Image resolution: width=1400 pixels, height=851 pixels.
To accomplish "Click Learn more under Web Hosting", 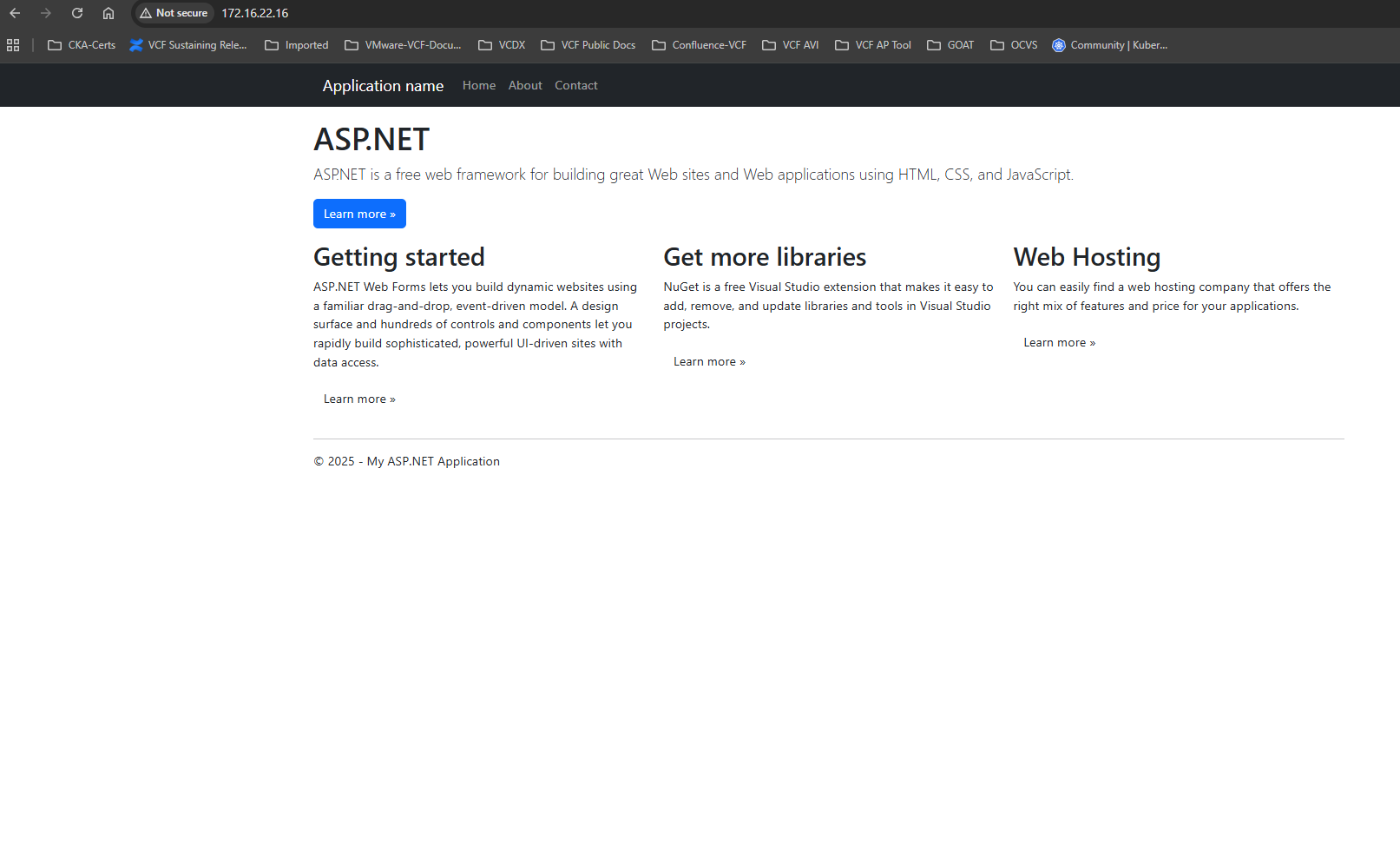I will (1059, 343).
